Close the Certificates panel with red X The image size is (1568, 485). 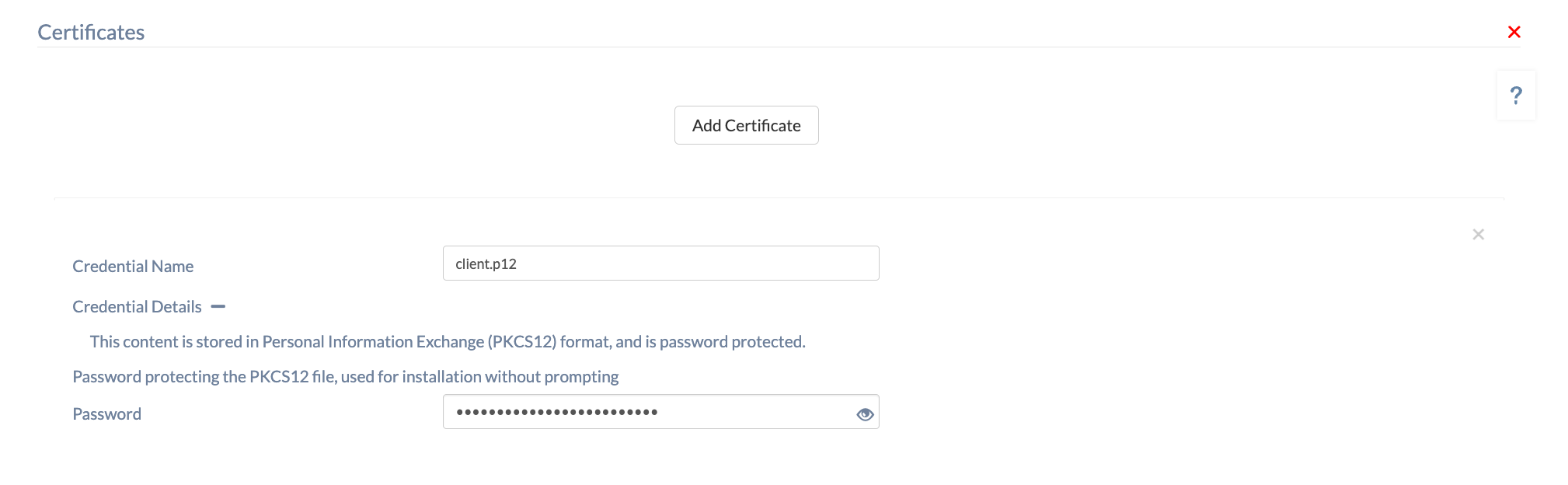[1514, 32]
